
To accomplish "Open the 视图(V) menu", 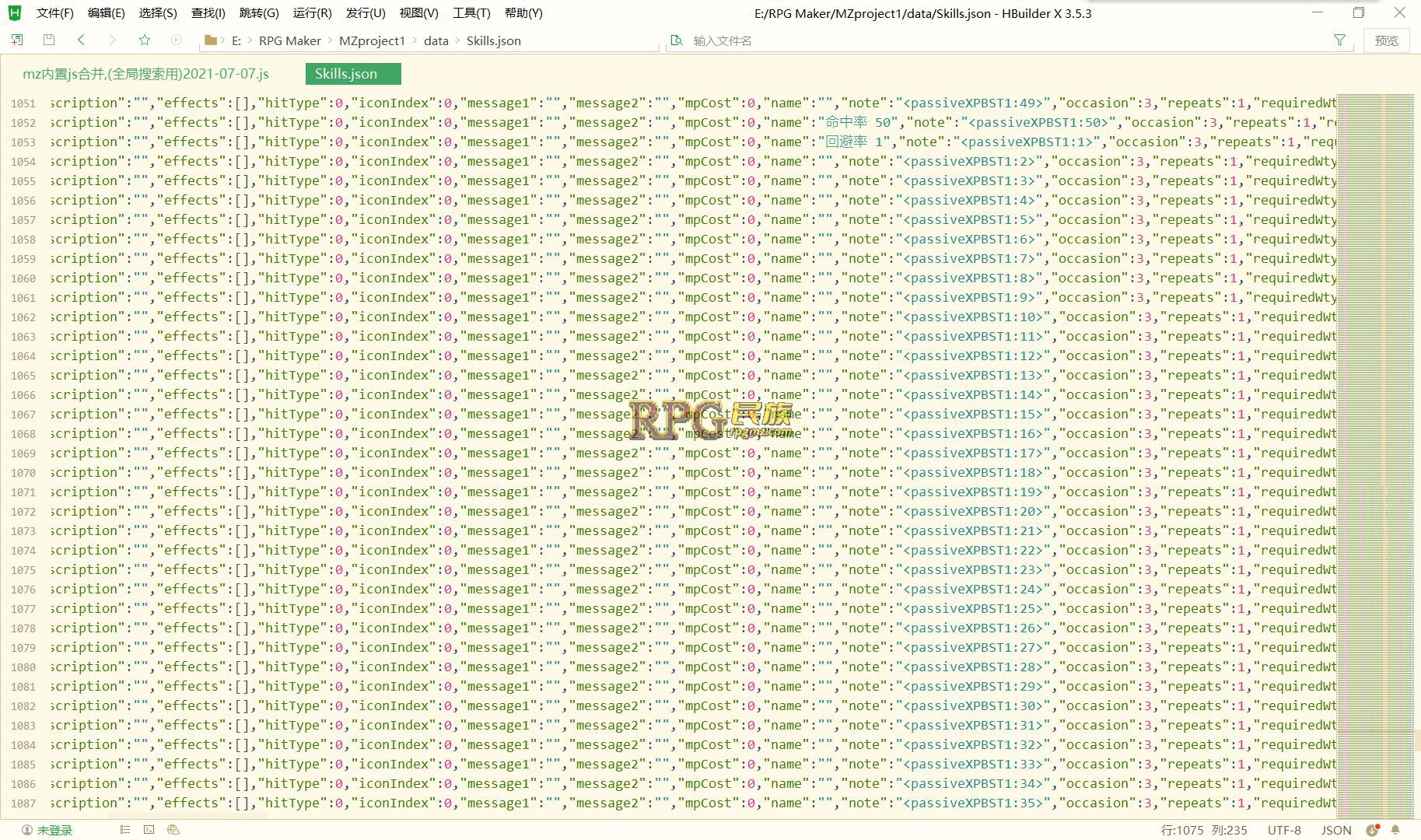I will [418, 13].
